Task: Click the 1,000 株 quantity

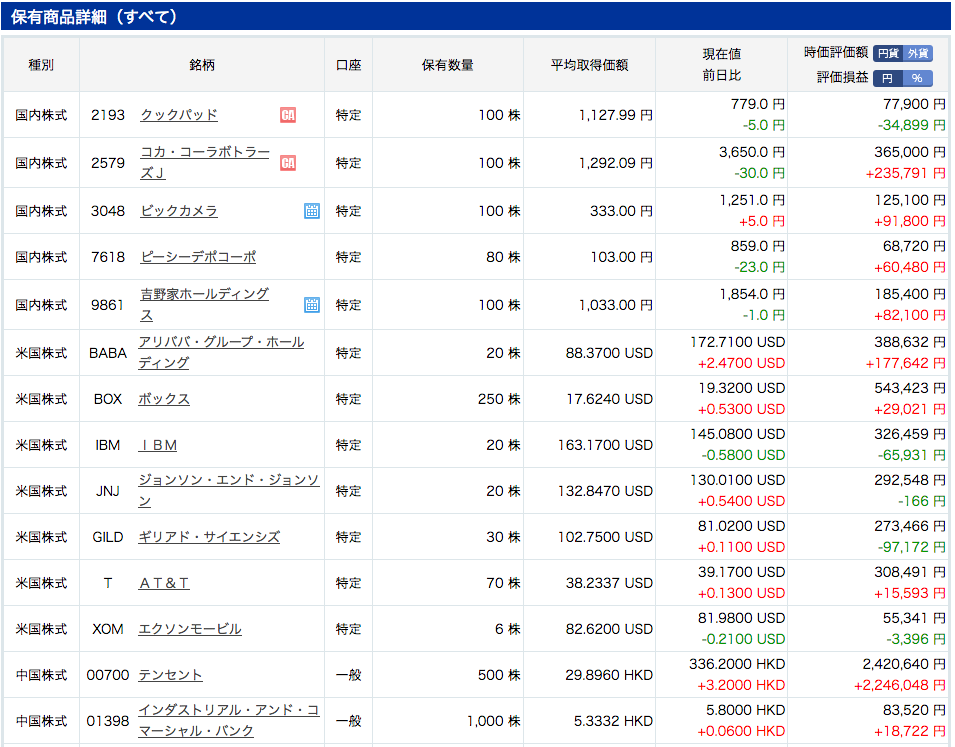Action: click(x=494, y=721)
